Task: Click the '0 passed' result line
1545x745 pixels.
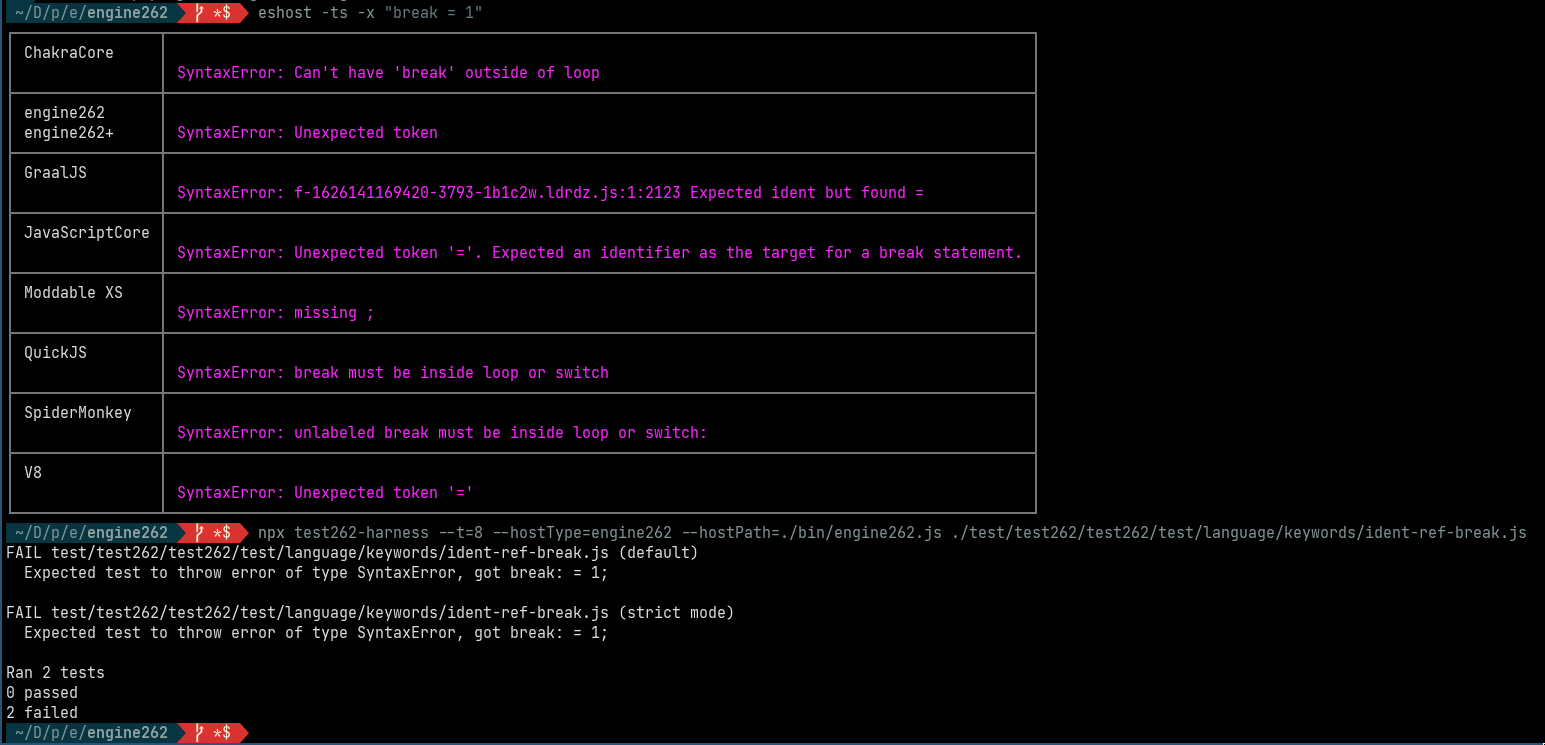Action: pyautogui.click(x=42, y=693)
